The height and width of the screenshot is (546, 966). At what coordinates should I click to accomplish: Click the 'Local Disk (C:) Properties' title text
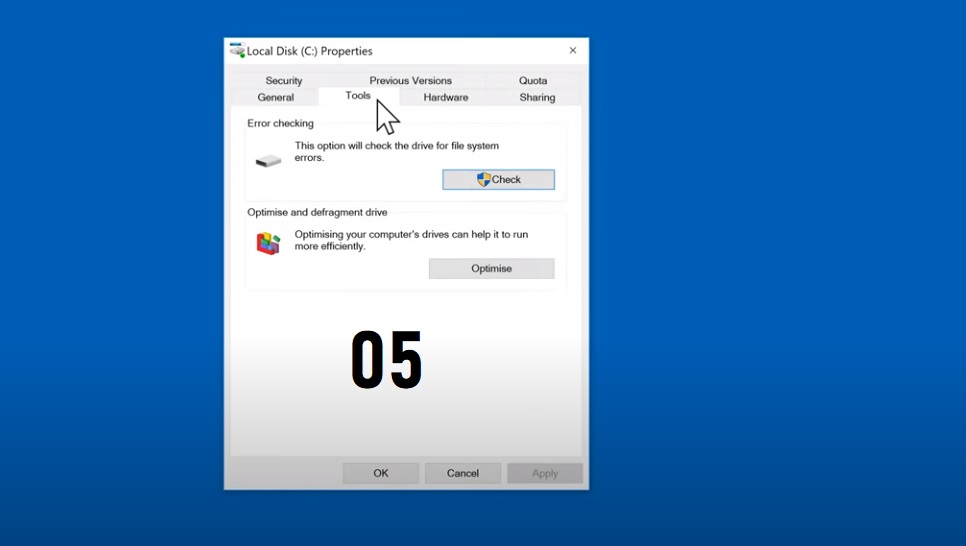point(309,51)
